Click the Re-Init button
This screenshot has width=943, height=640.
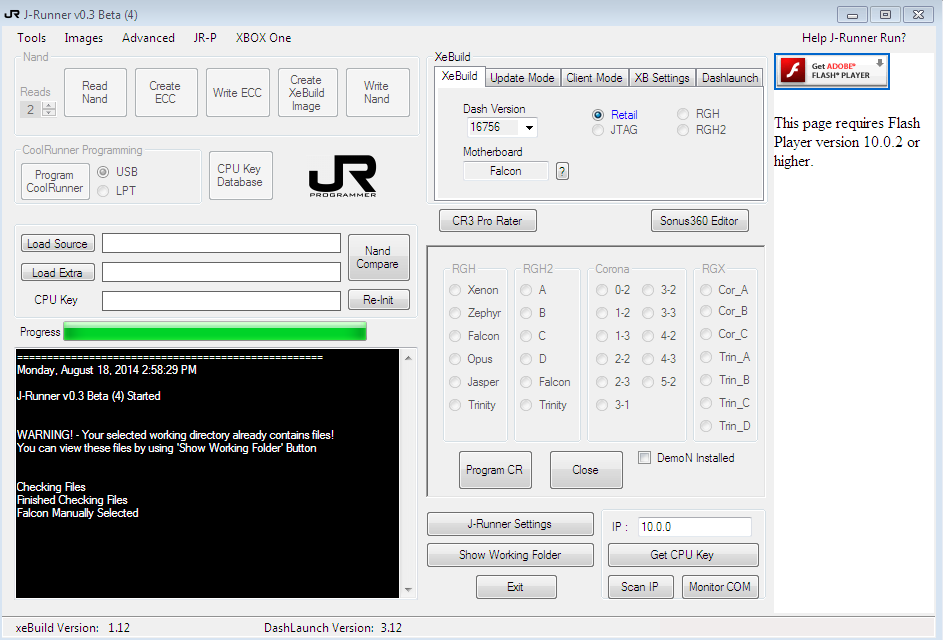click(378, 300)
